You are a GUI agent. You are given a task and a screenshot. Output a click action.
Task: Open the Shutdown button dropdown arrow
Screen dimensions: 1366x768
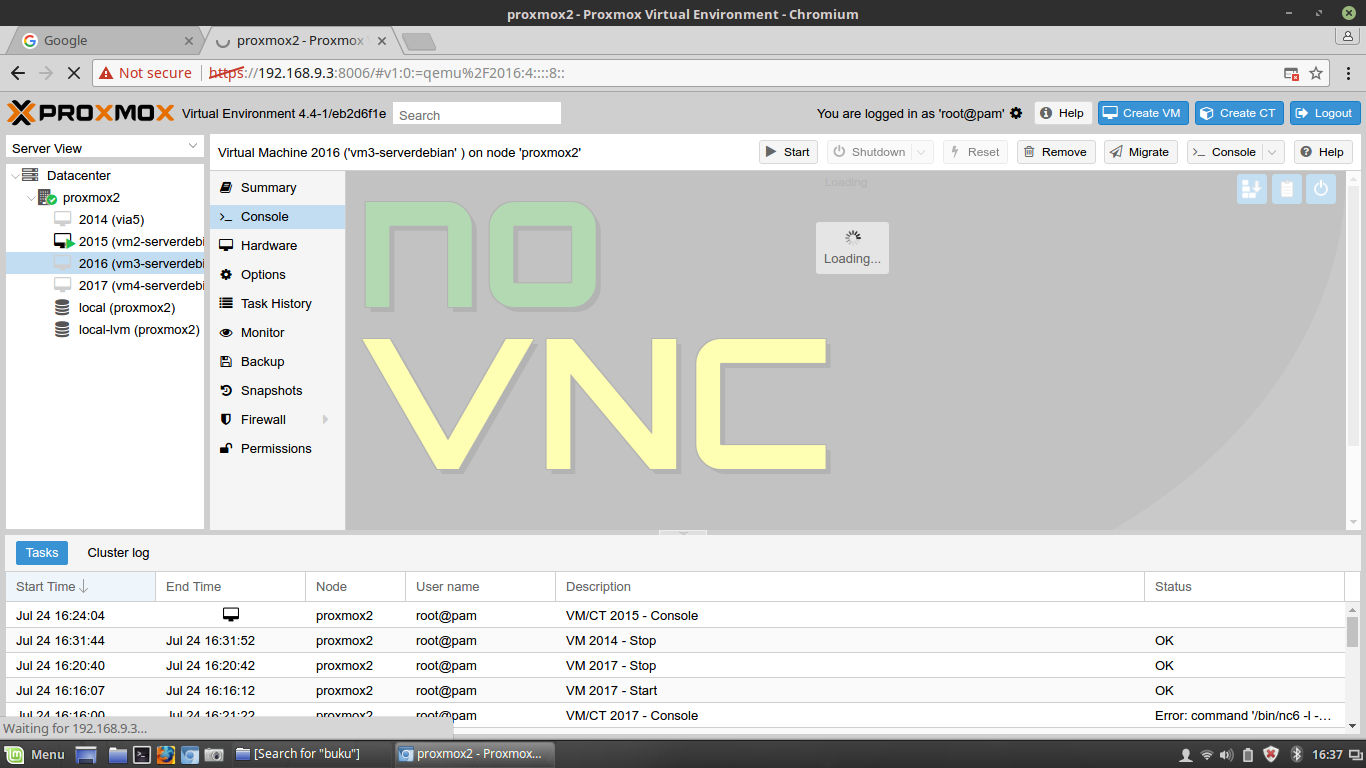pyautogui.click(x=923, y=152)
